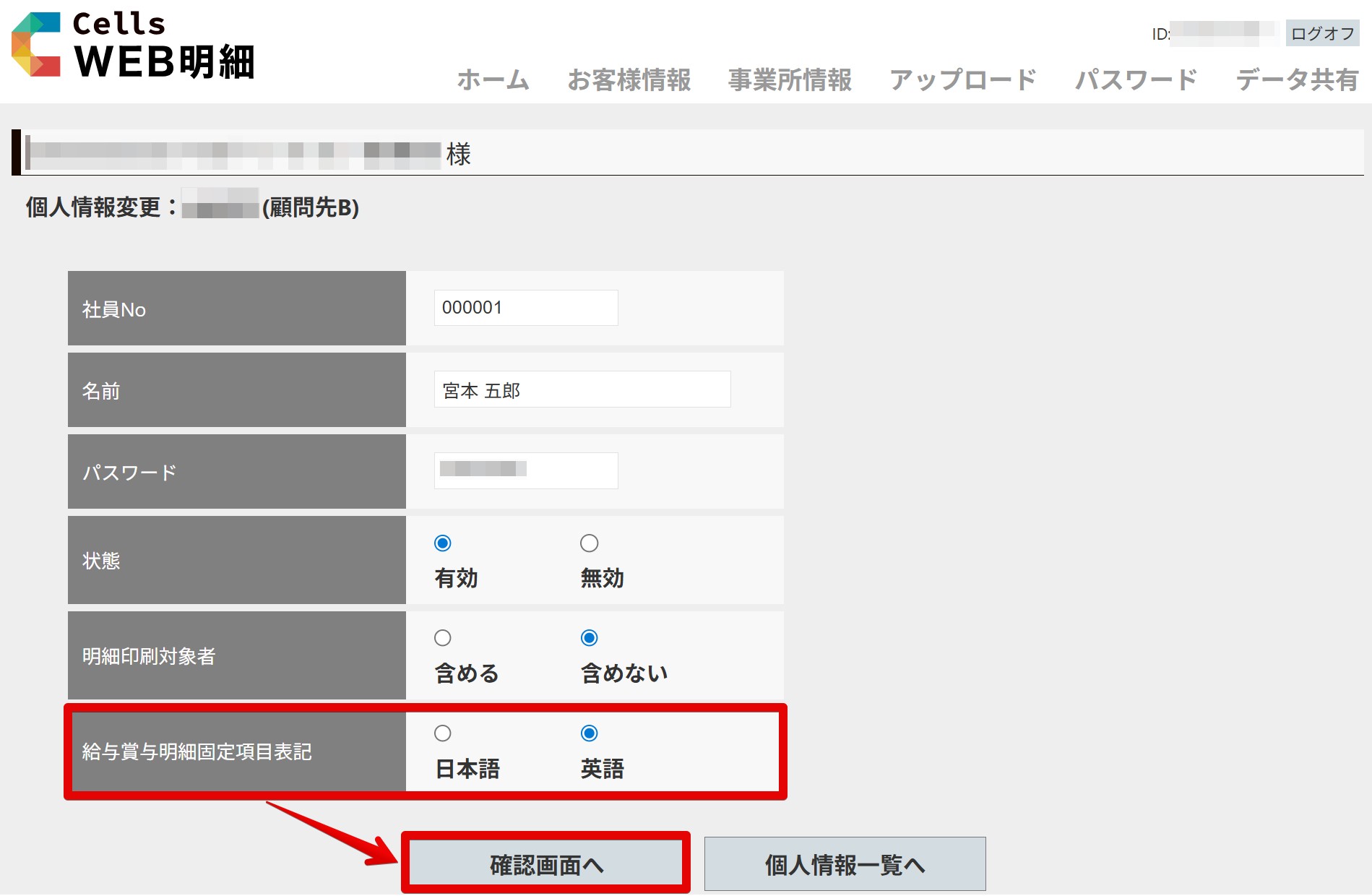Click the Cells WEB明細 logo
This screenshot has width=1372, height=896.
pyautogui.click(x=134, y=46)
